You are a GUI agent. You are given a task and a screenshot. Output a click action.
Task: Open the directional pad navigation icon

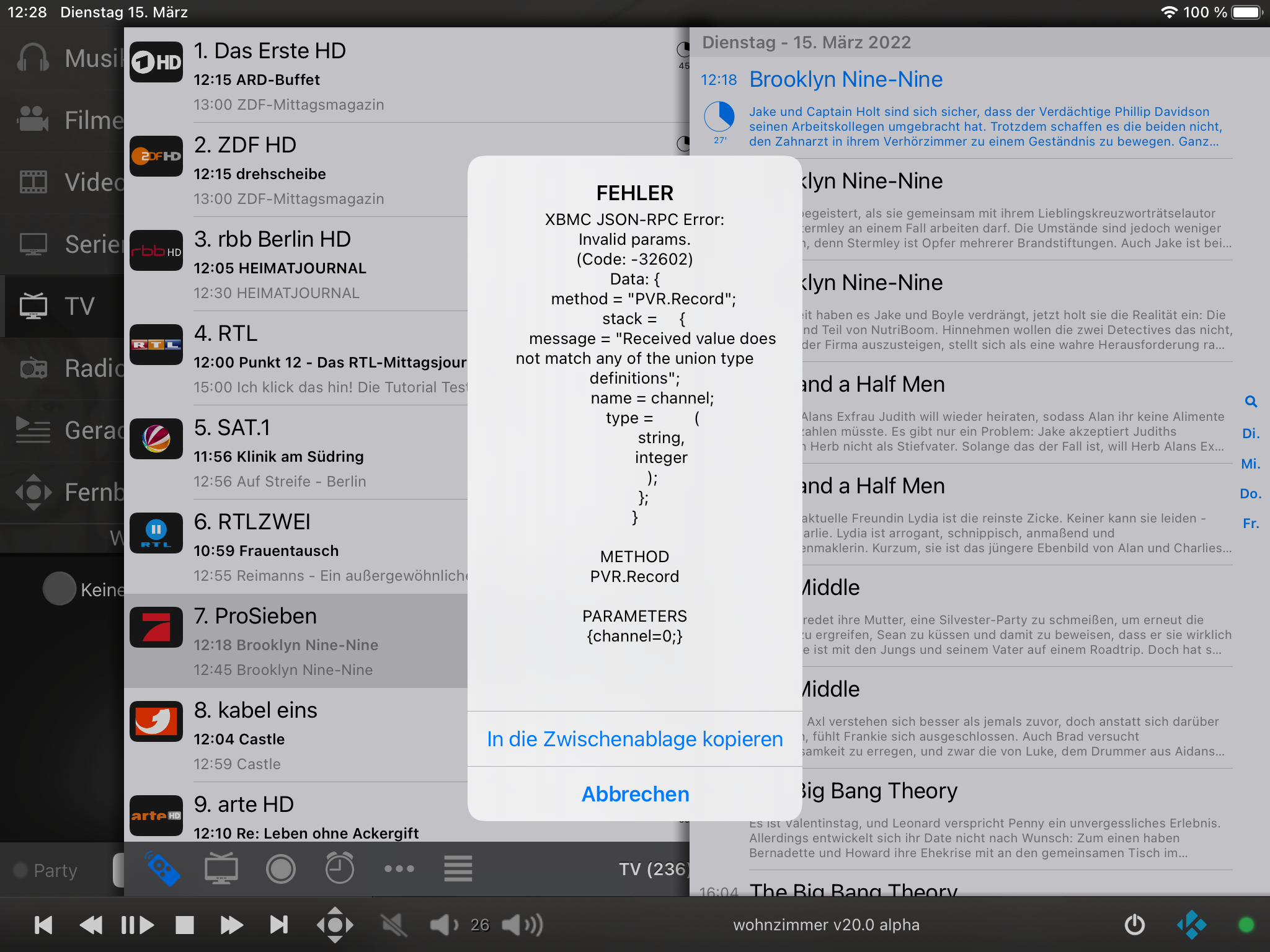[x=334, y=925]
